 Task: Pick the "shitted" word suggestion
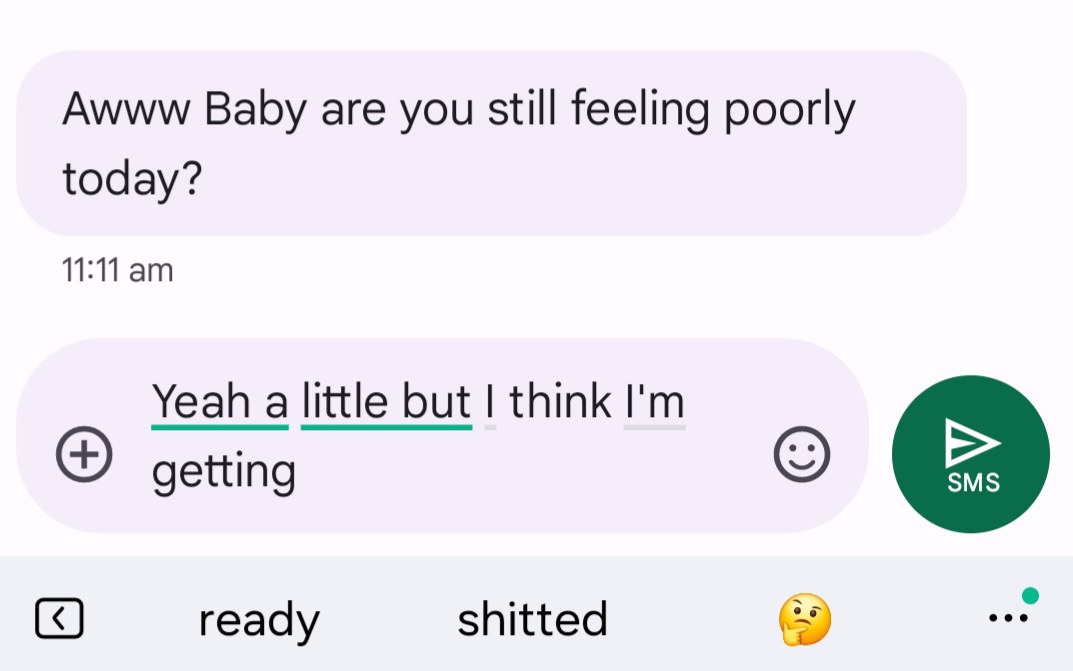point(532,620)
